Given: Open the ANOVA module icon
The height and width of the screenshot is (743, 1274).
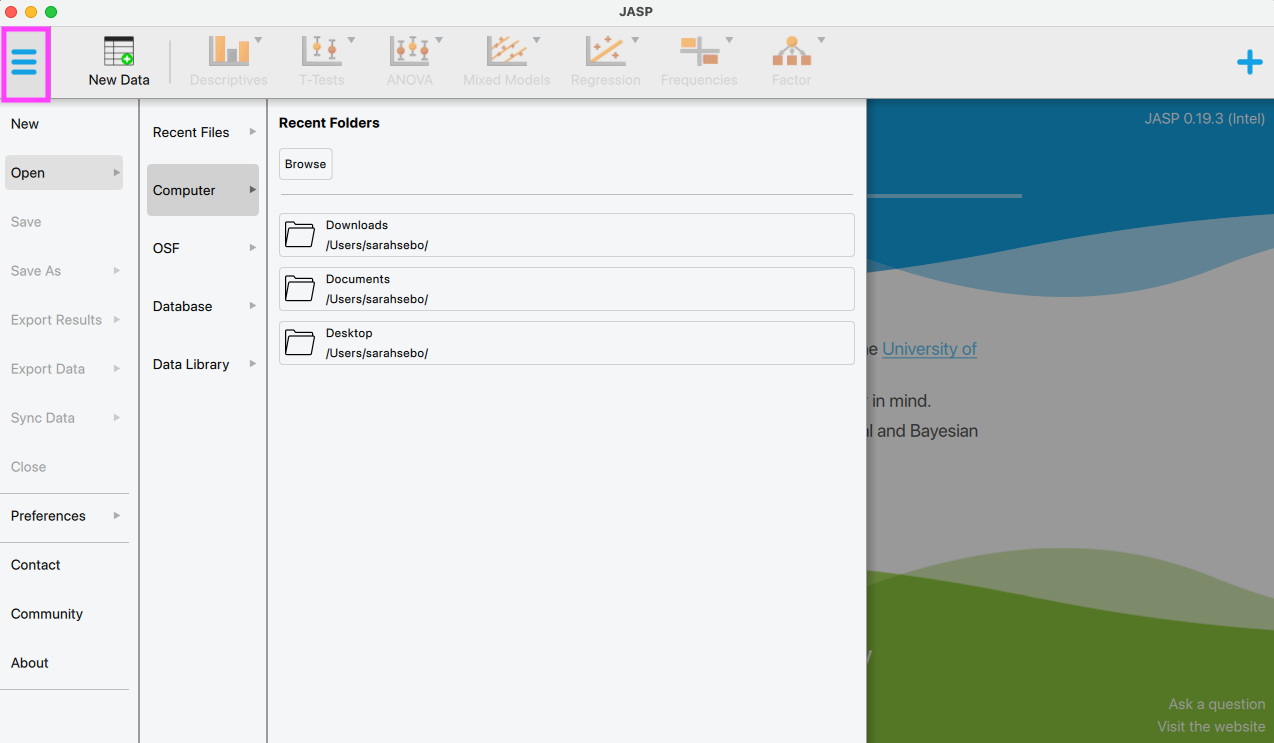Looking at the screenshot, I should click(x=410, y=53).
